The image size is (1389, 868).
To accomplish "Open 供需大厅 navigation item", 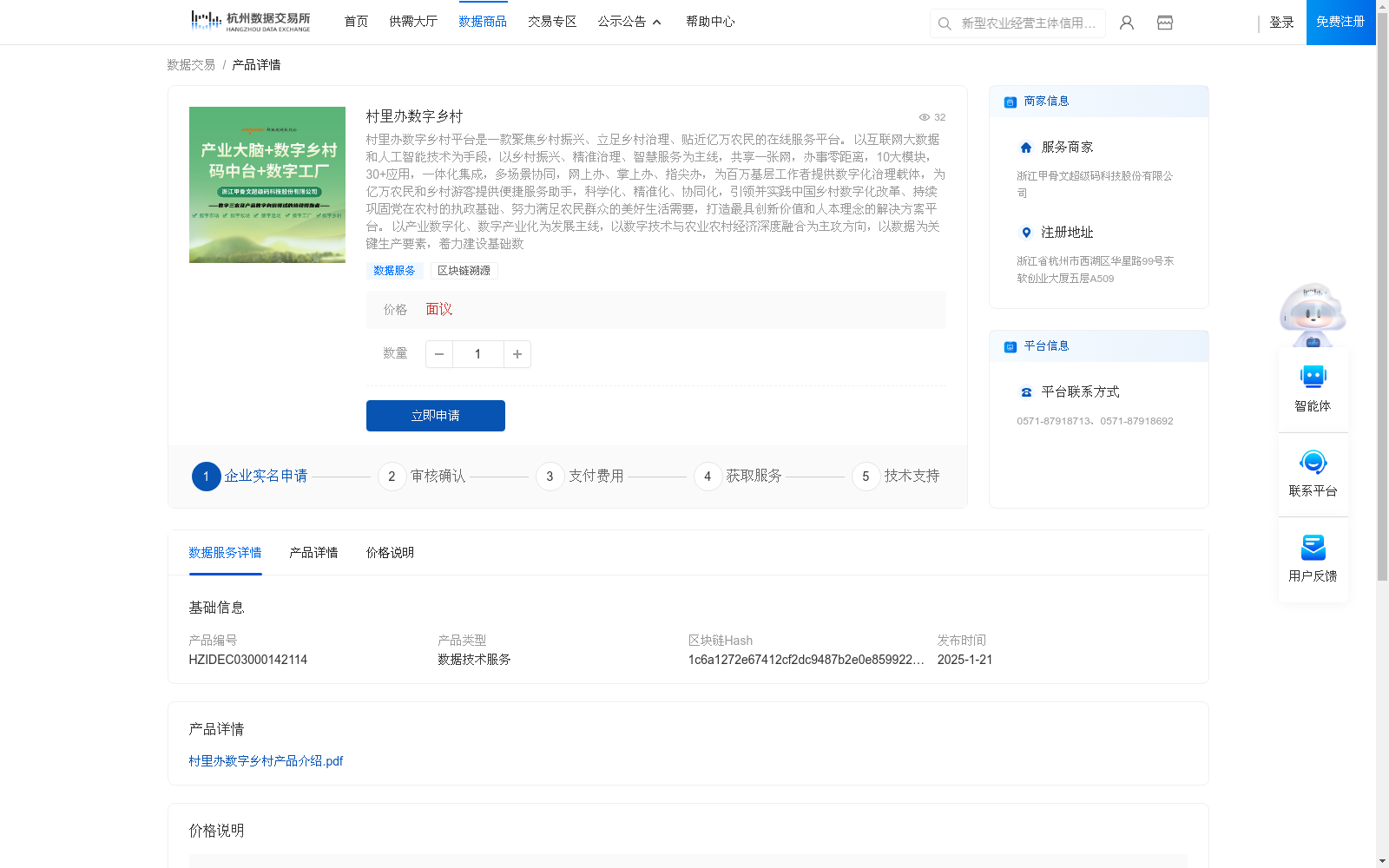I will [x=413, y=22].
